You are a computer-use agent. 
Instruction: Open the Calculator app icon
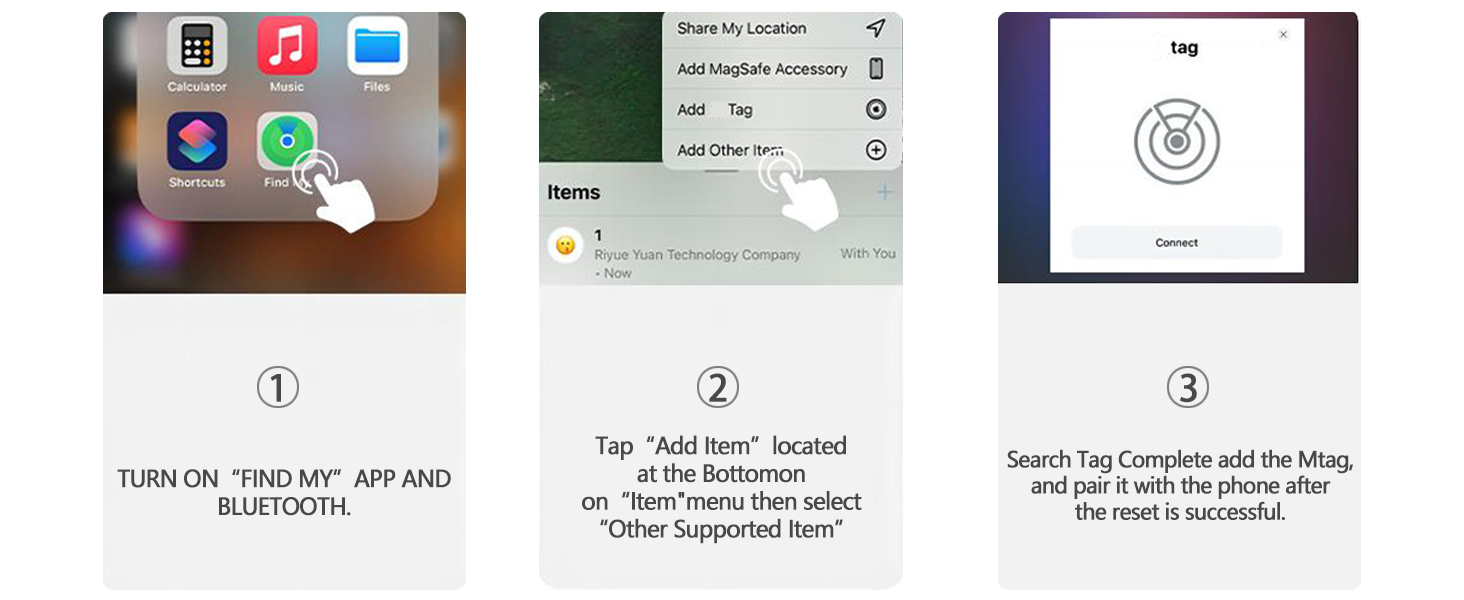point(197,46)
